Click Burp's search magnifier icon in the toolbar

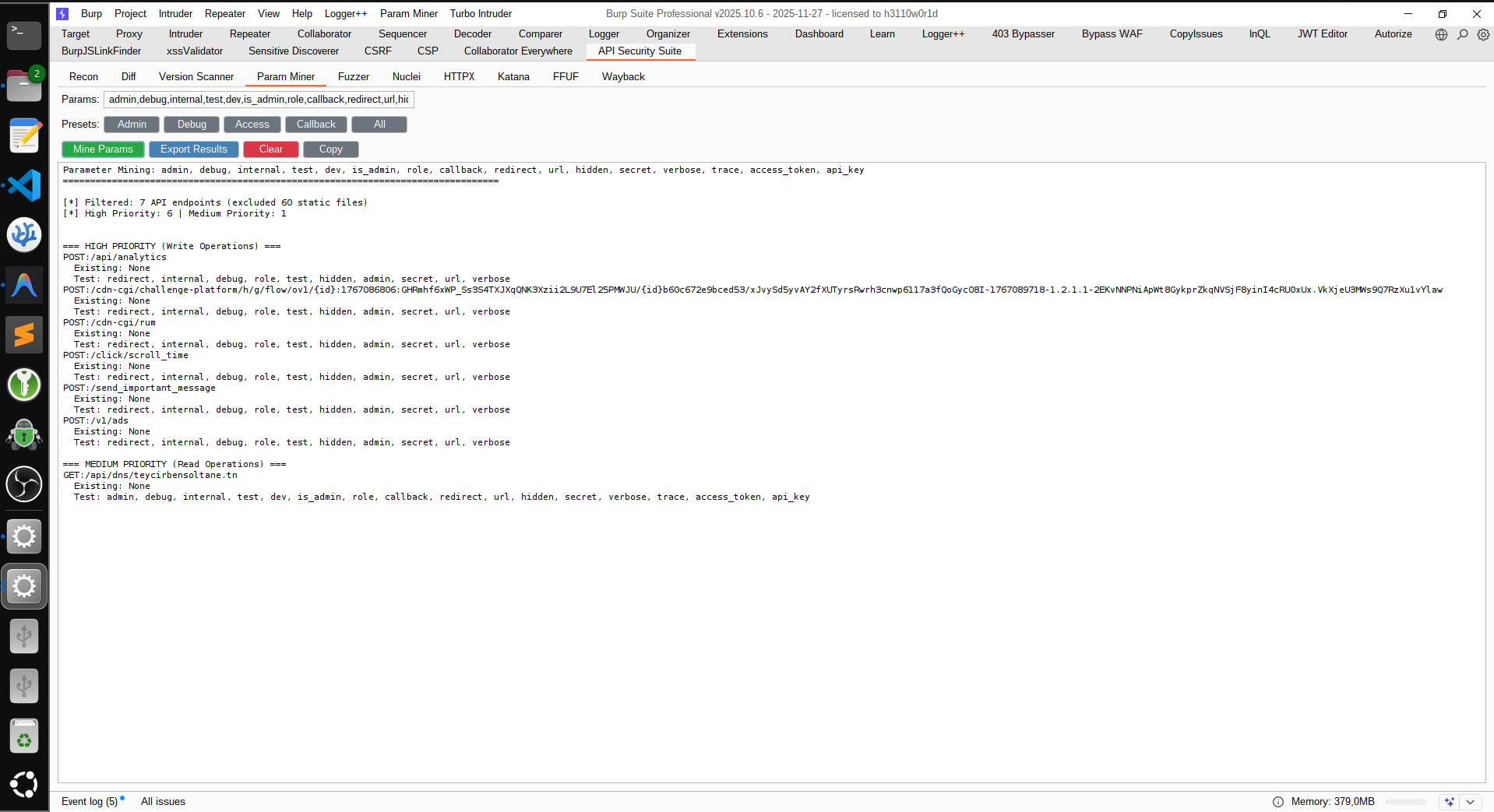coord(1461,34)
